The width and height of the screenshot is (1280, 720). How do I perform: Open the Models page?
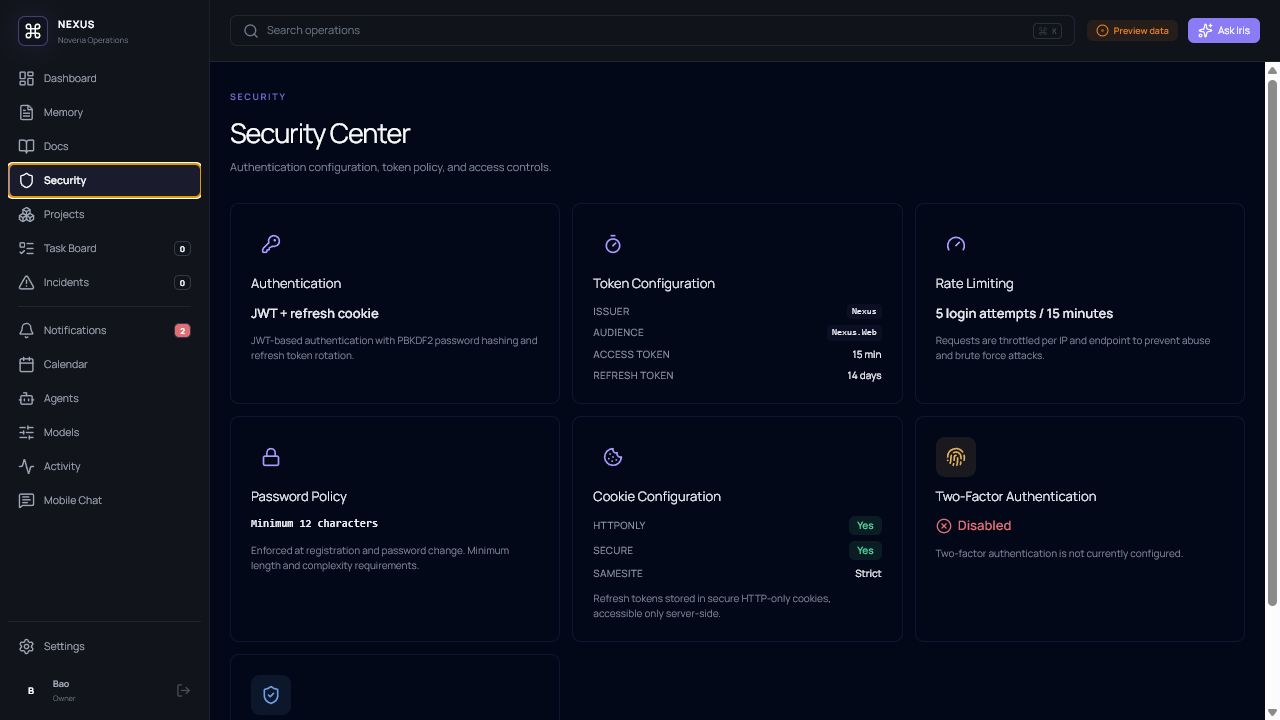tap(105, 432)
